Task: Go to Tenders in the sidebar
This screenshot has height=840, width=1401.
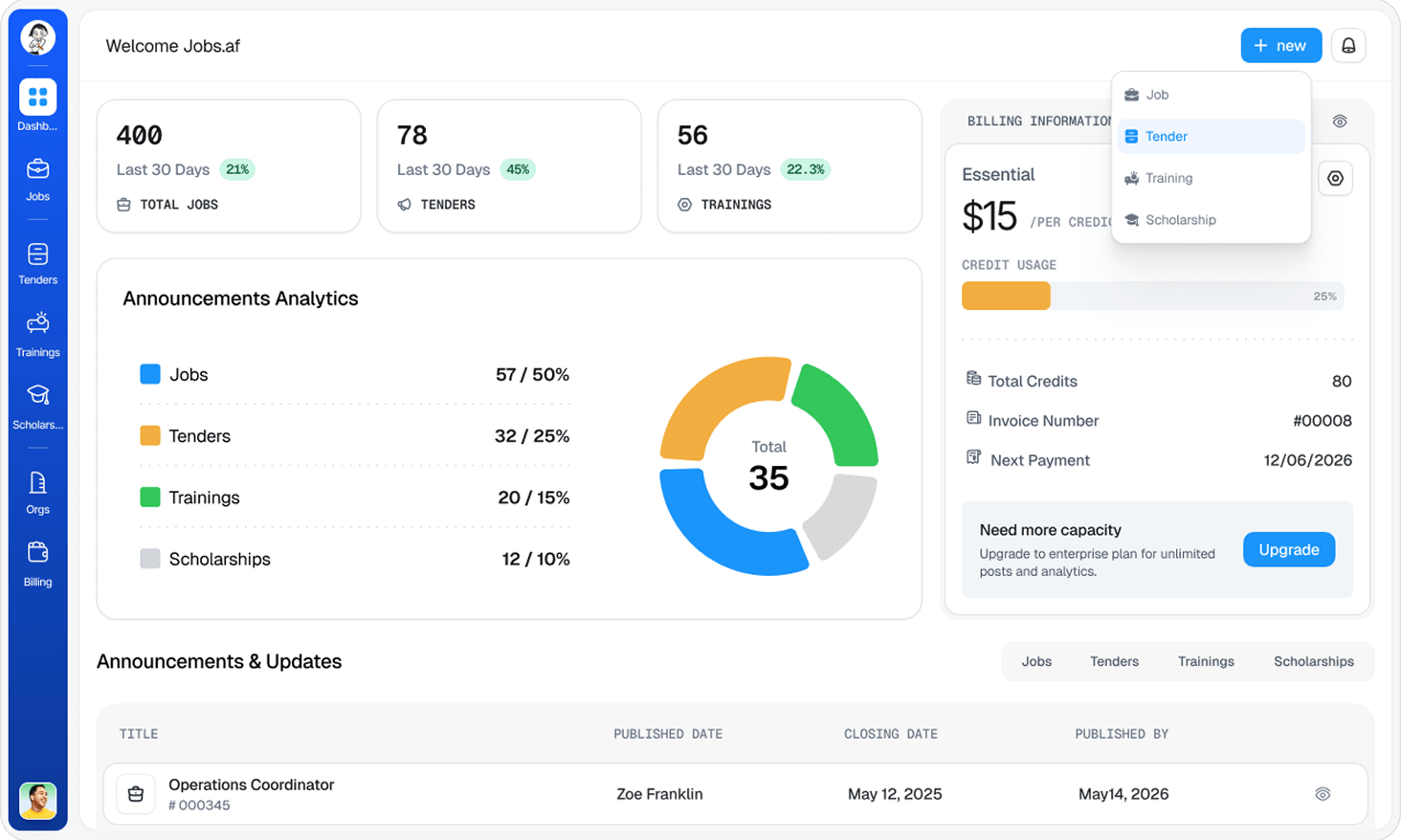Action: [37, 263]
